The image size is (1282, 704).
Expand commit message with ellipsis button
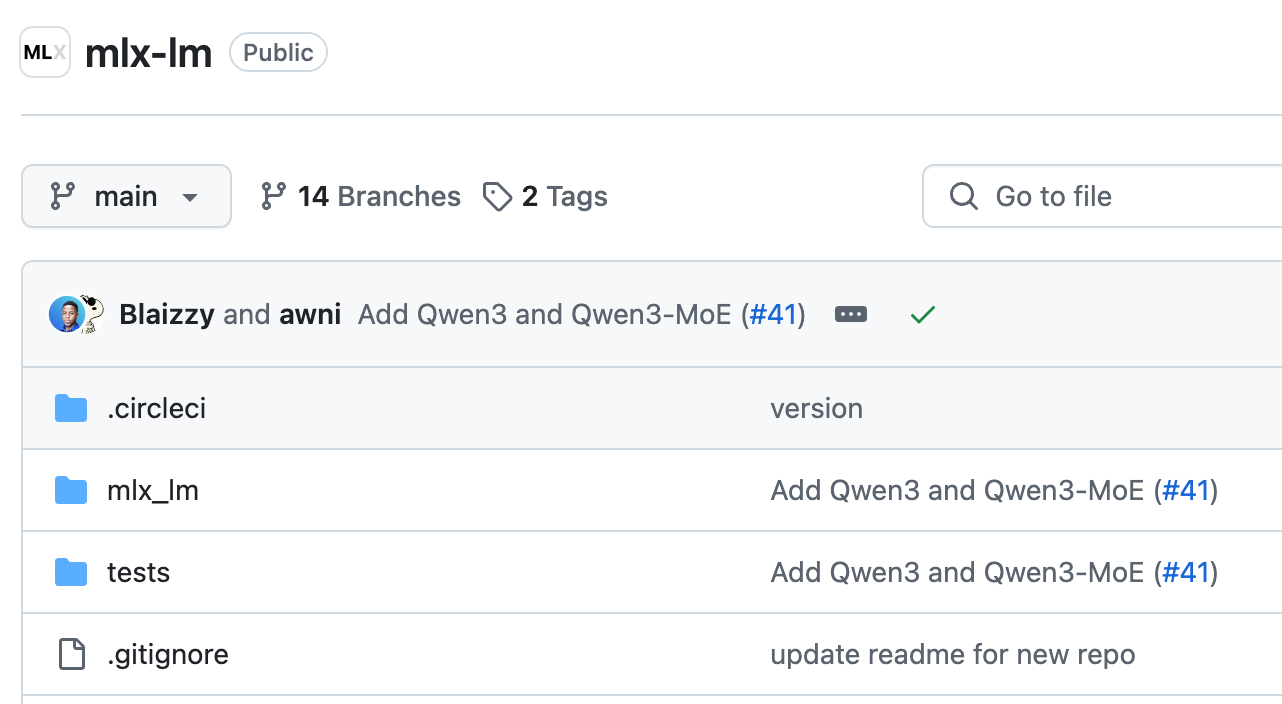click(x=851, y=314)
